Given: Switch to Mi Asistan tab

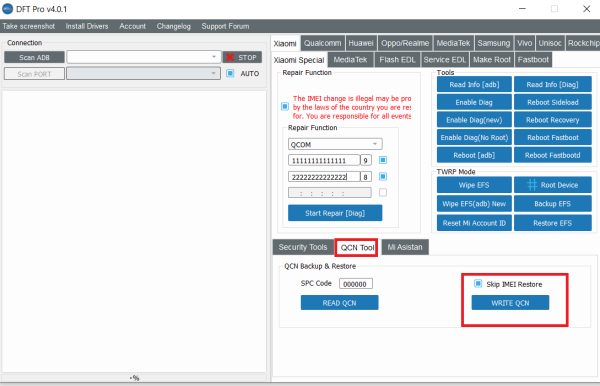Looking at the screenshot, I should (x=405, y=247).
